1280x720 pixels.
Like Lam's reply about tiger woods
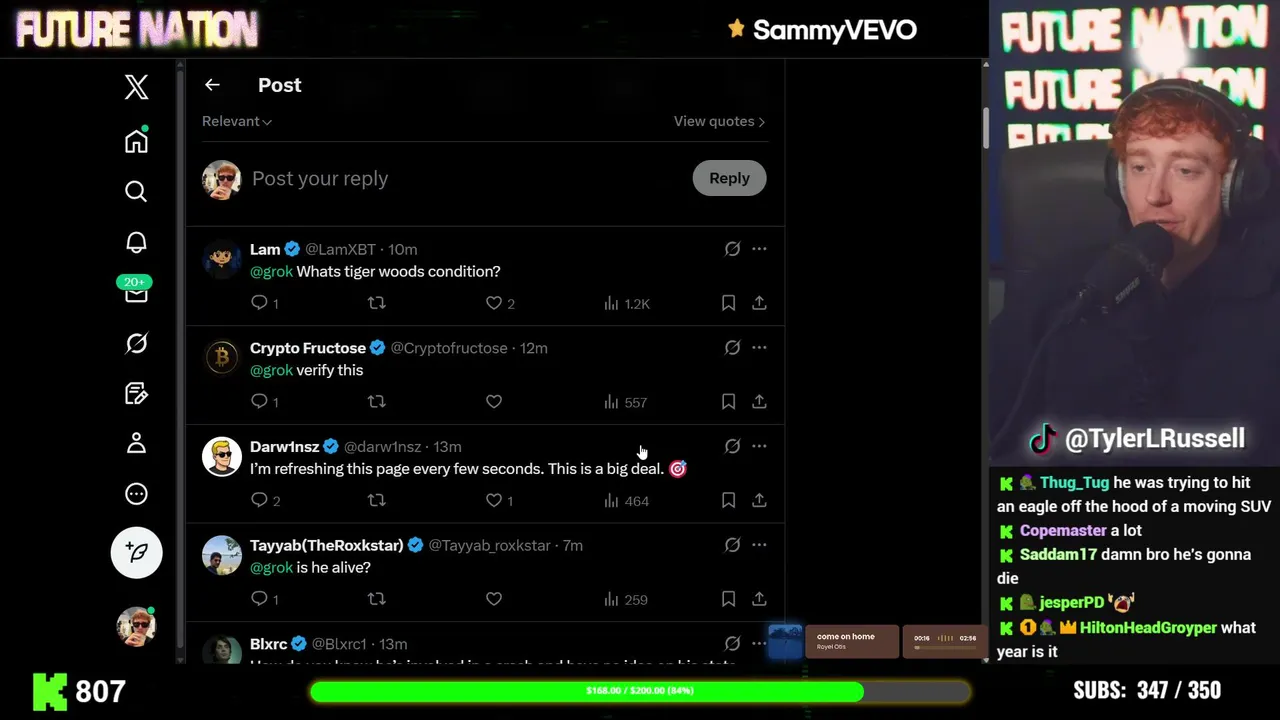pyautogui.click(x=494, y=303)
